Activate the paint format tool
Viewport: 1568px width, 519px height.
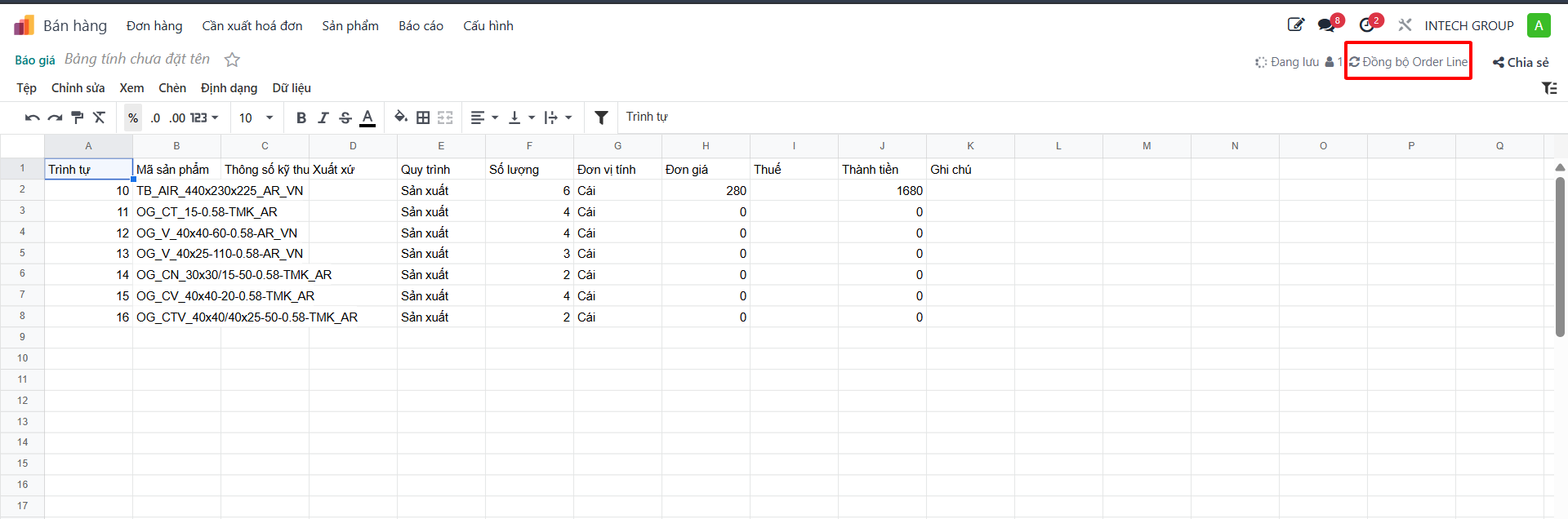pyautogui.click(x=78, y=118)
